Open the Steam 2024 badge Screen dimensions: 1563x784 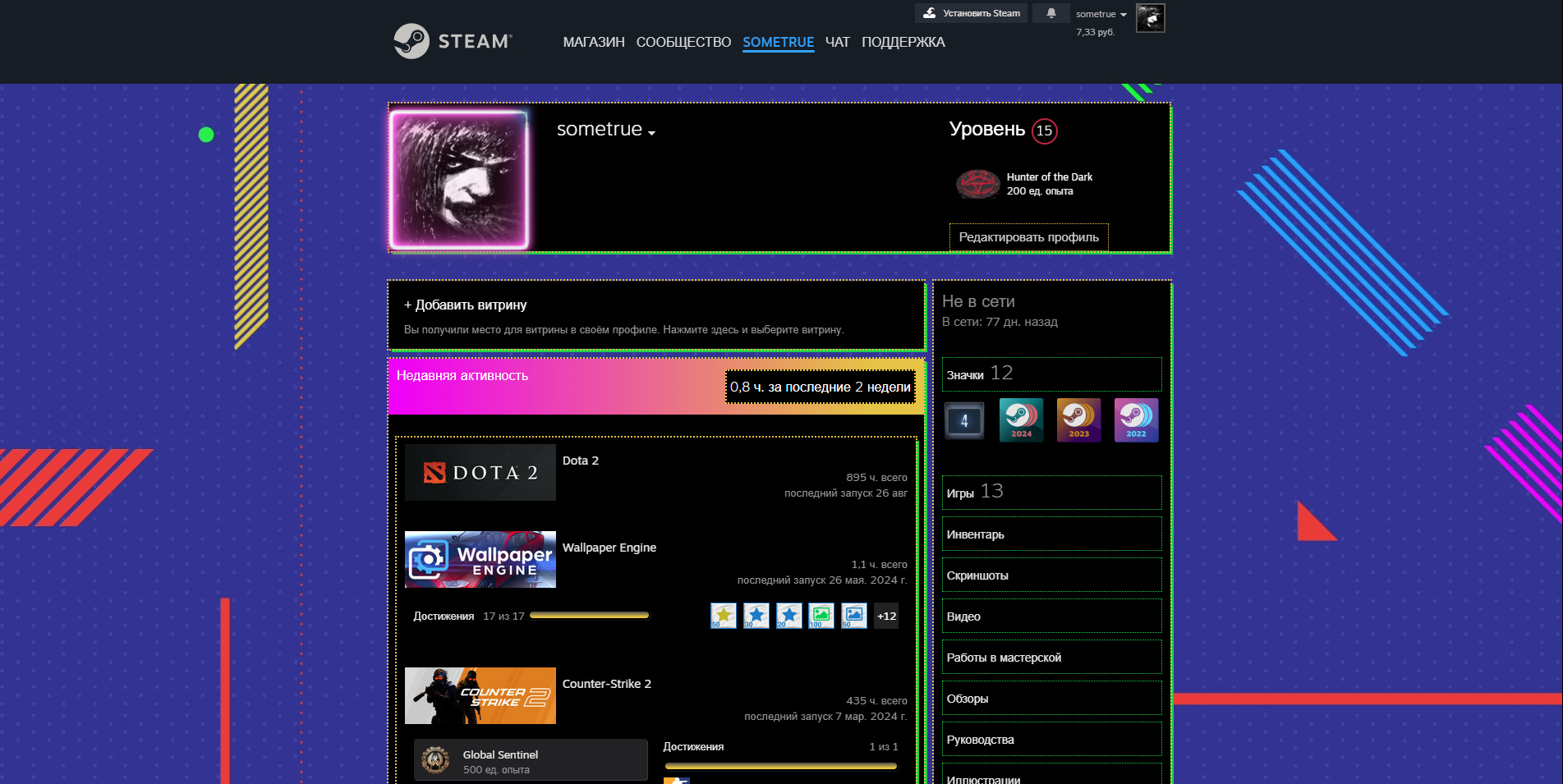click(x=1022, y=420)
